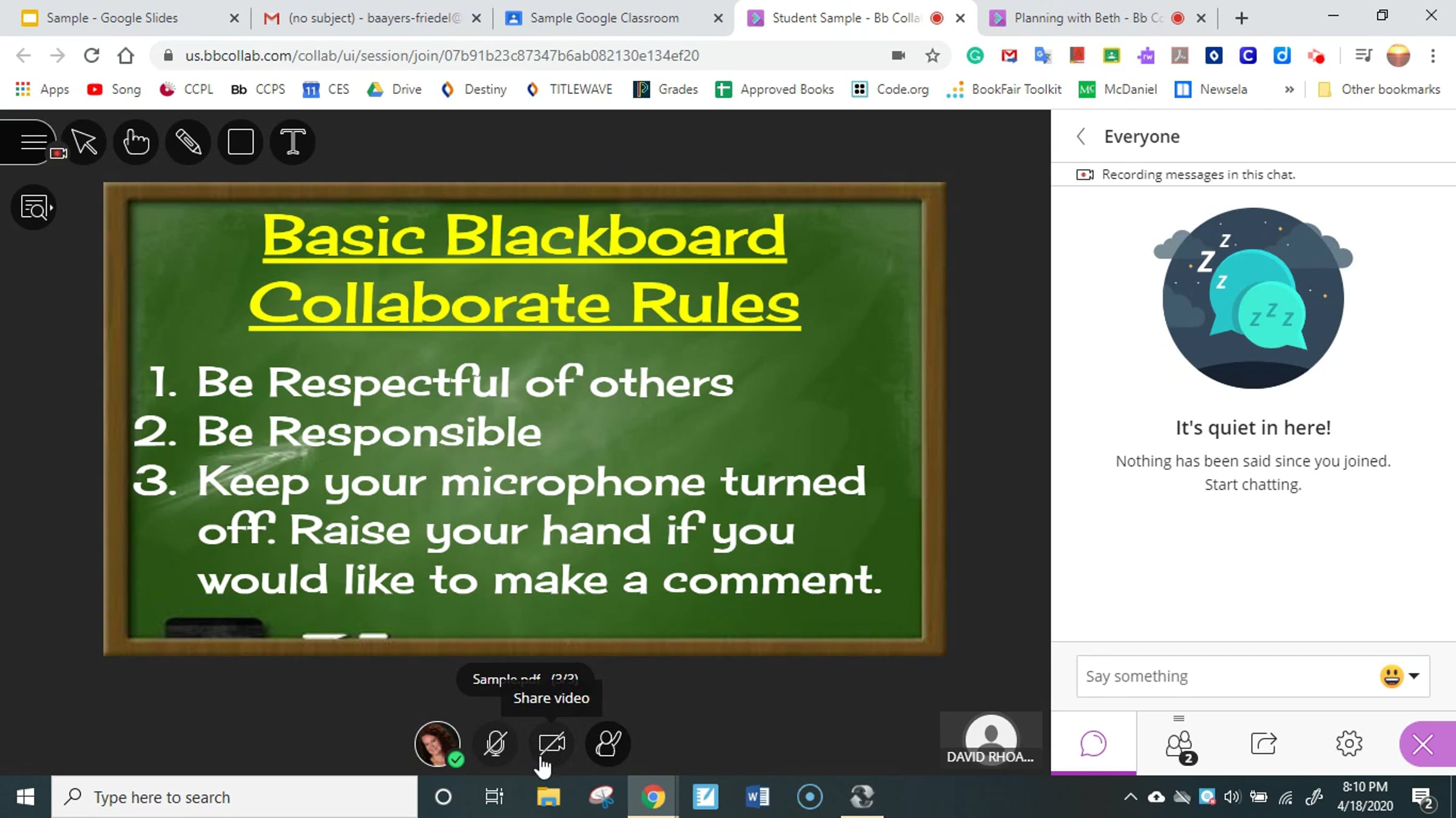
Task: Click the Windows taskbar search box
Action: tap(235, 797)
